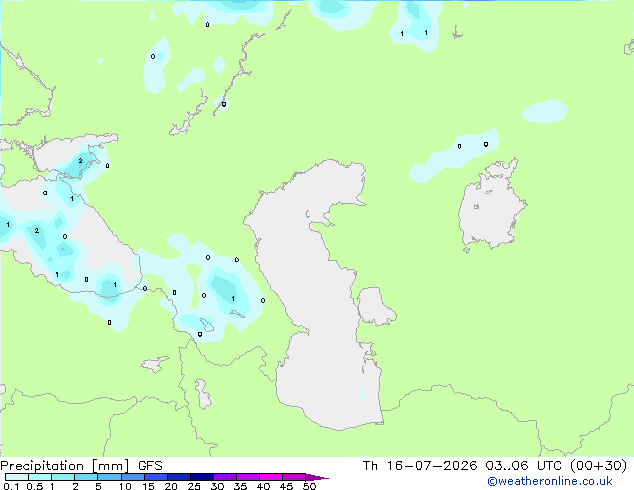Open the weatheronline.co.uk copyright link
634x490 pixels.
pyautogui.click(x=549, y=481)
